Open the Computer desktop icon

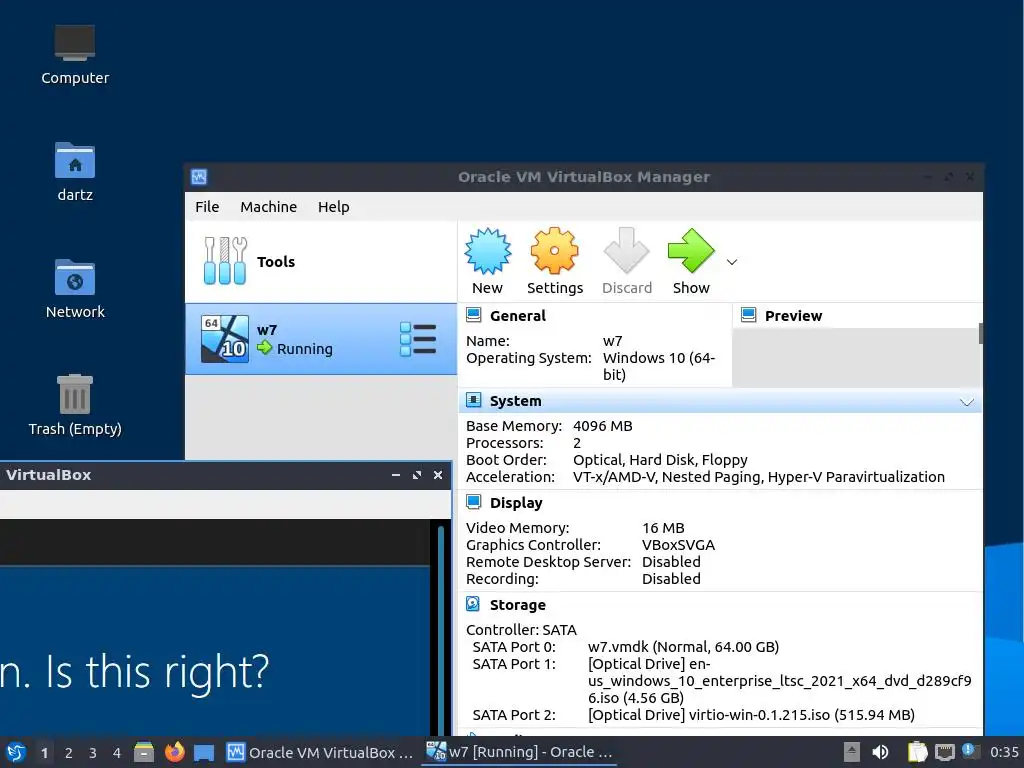tap(74, 43)
